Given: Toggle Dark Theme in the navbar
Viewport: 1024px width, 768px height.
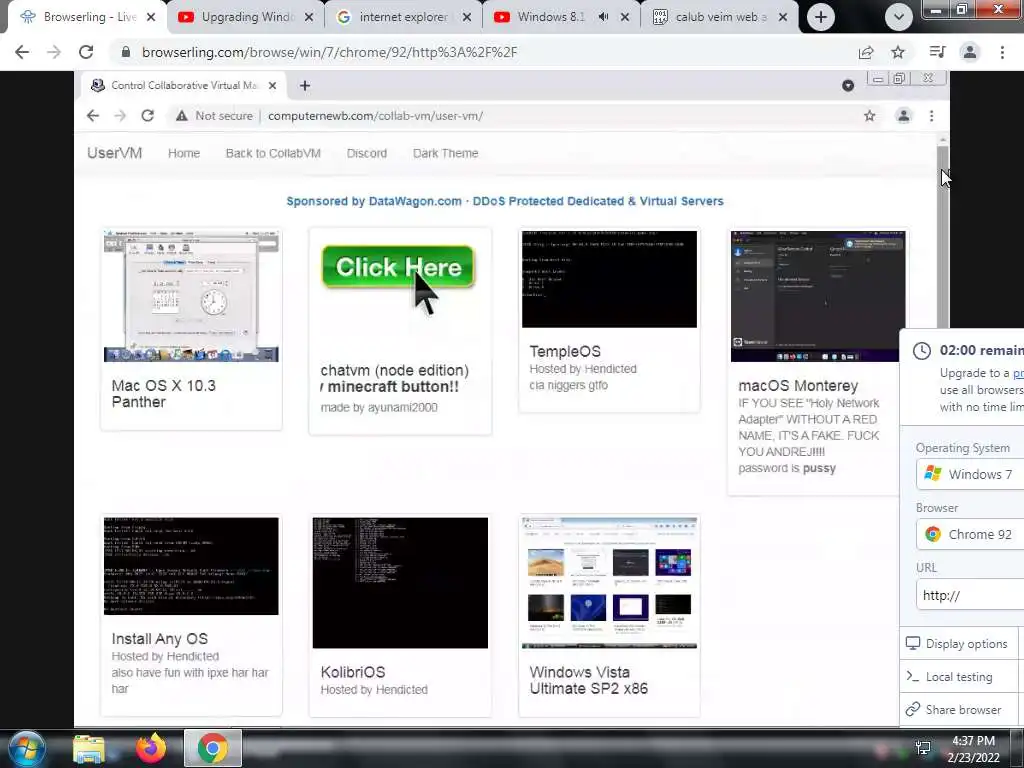Looking at the screenshot, I should point(445,153).
